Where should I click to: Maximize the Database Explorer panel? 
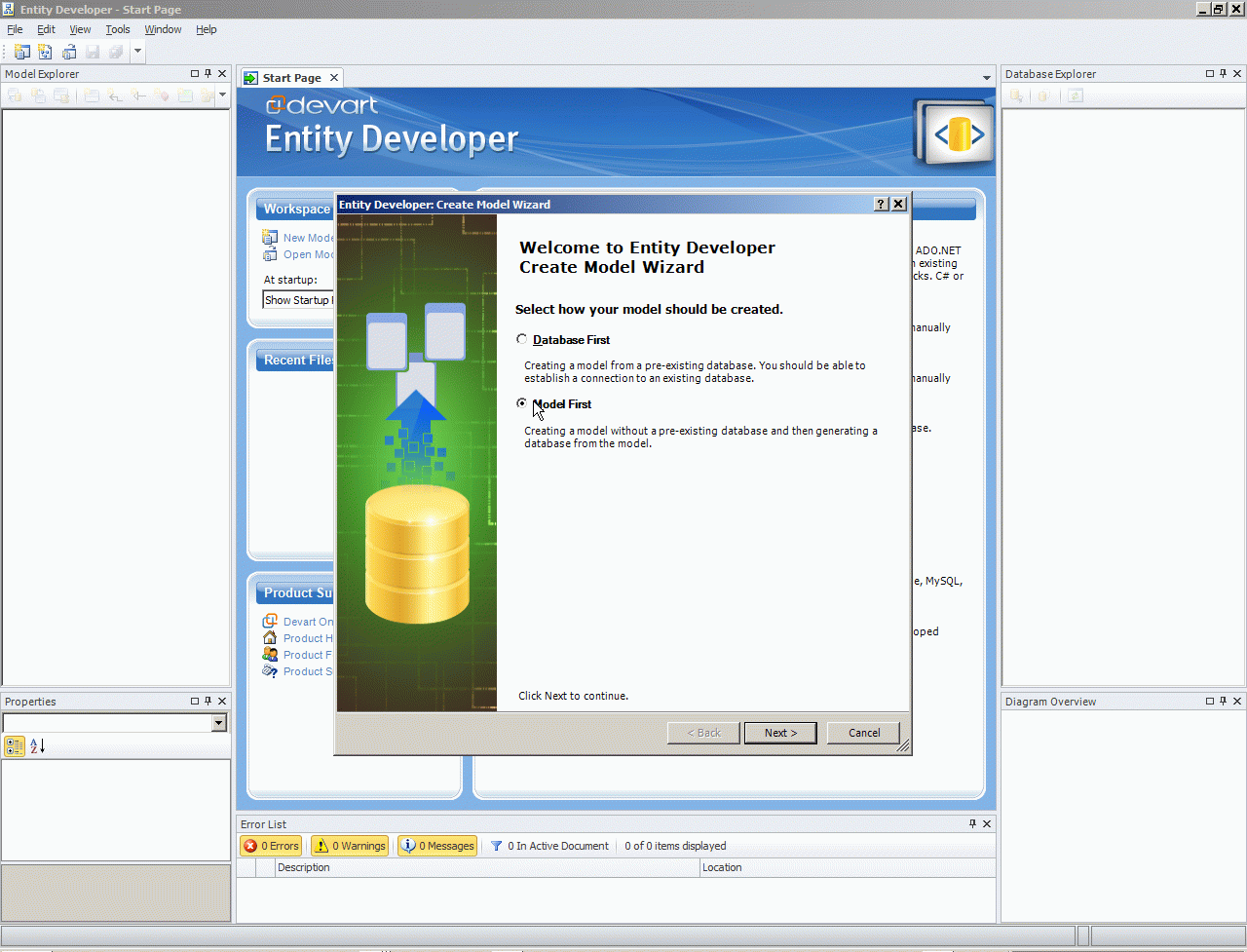click(x=1210, y=74)
